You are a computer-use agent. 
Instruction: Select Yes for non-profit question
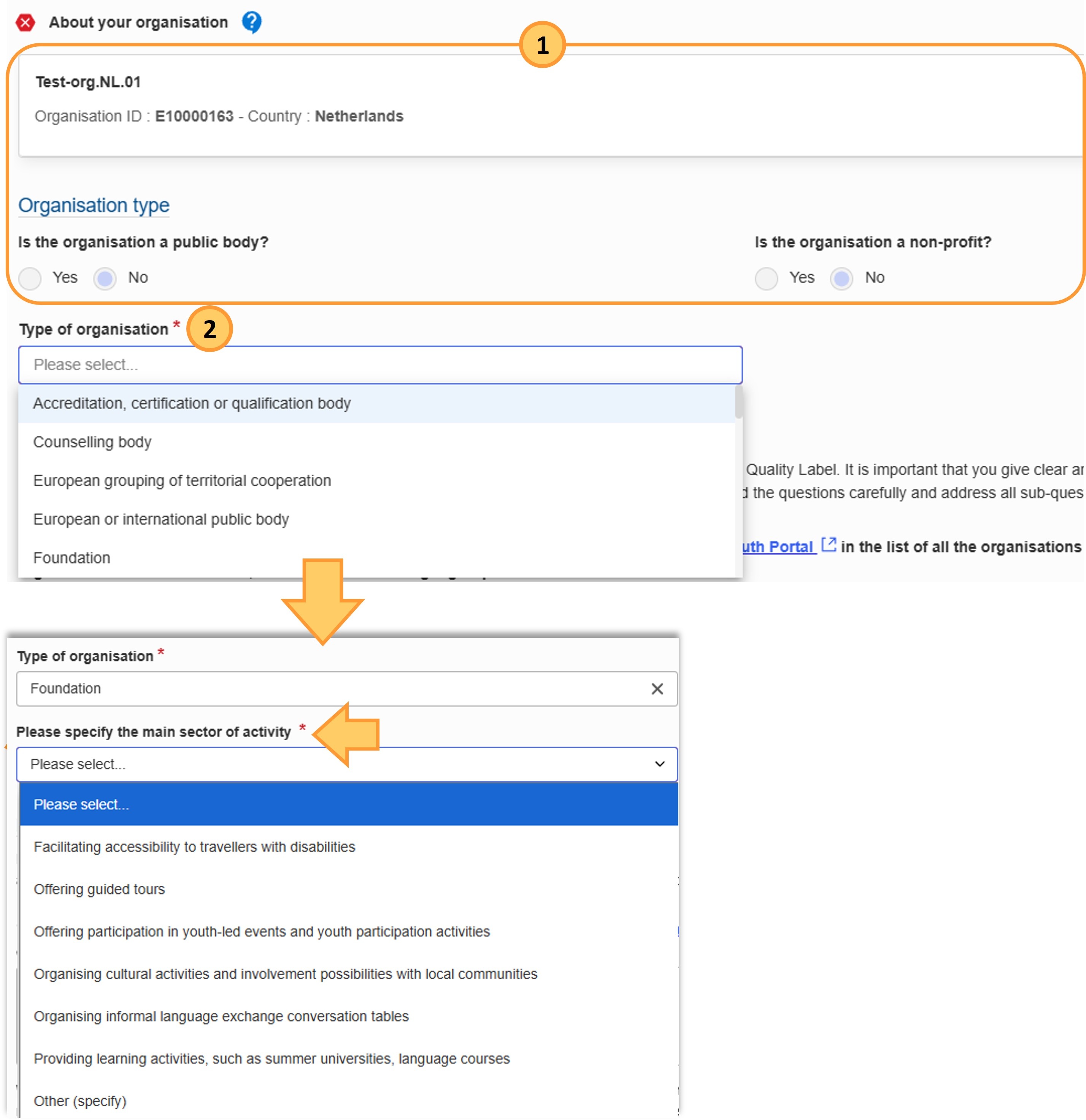[766, 278]
